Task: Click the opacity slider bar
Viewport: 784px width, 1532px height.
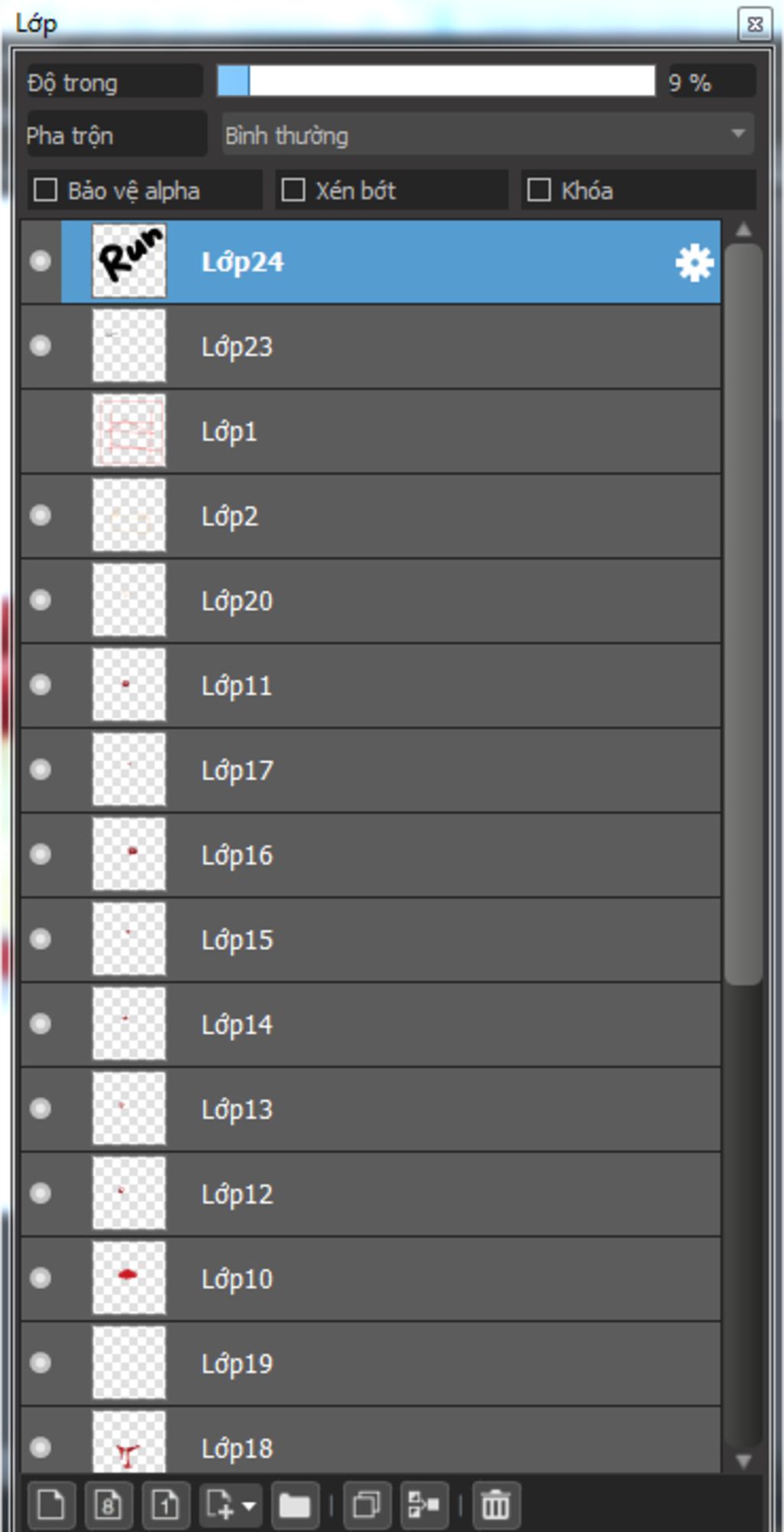Action: pos(436,81)
